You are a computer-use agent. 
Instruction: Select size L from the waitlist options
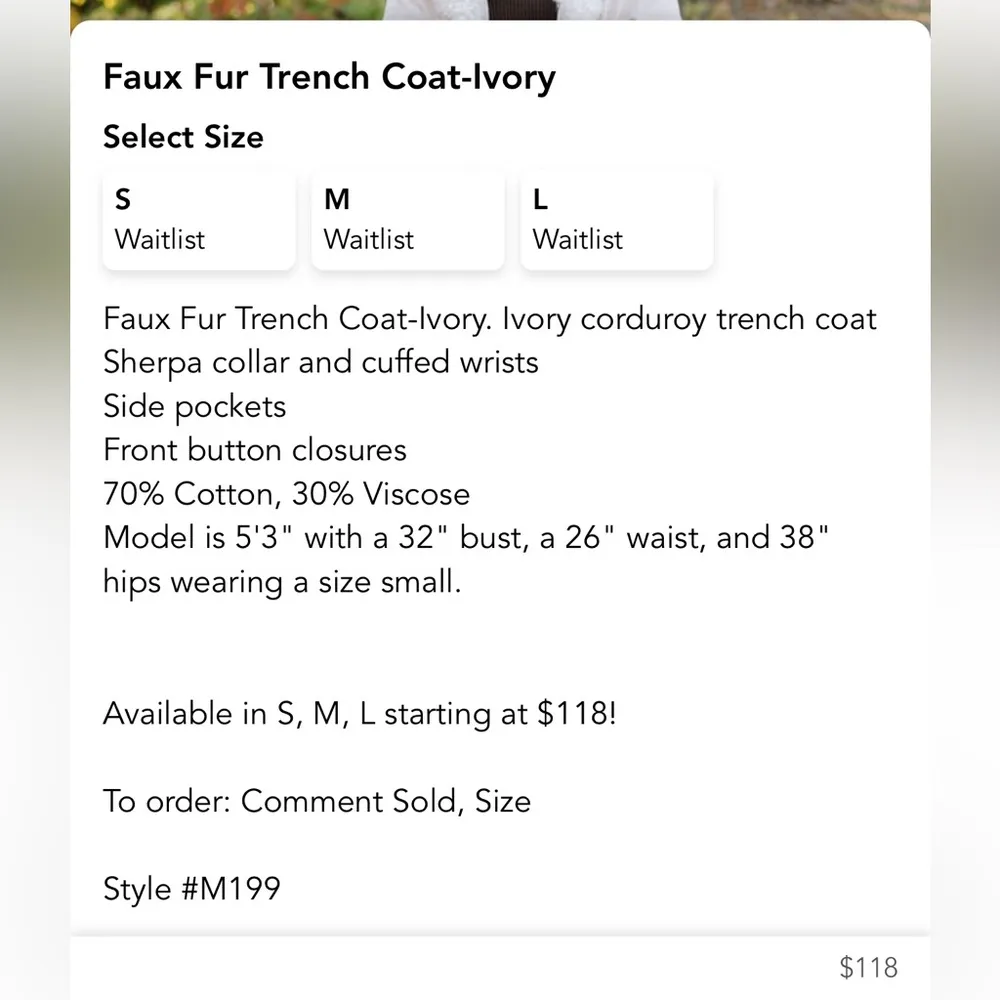tap(616, 219)
